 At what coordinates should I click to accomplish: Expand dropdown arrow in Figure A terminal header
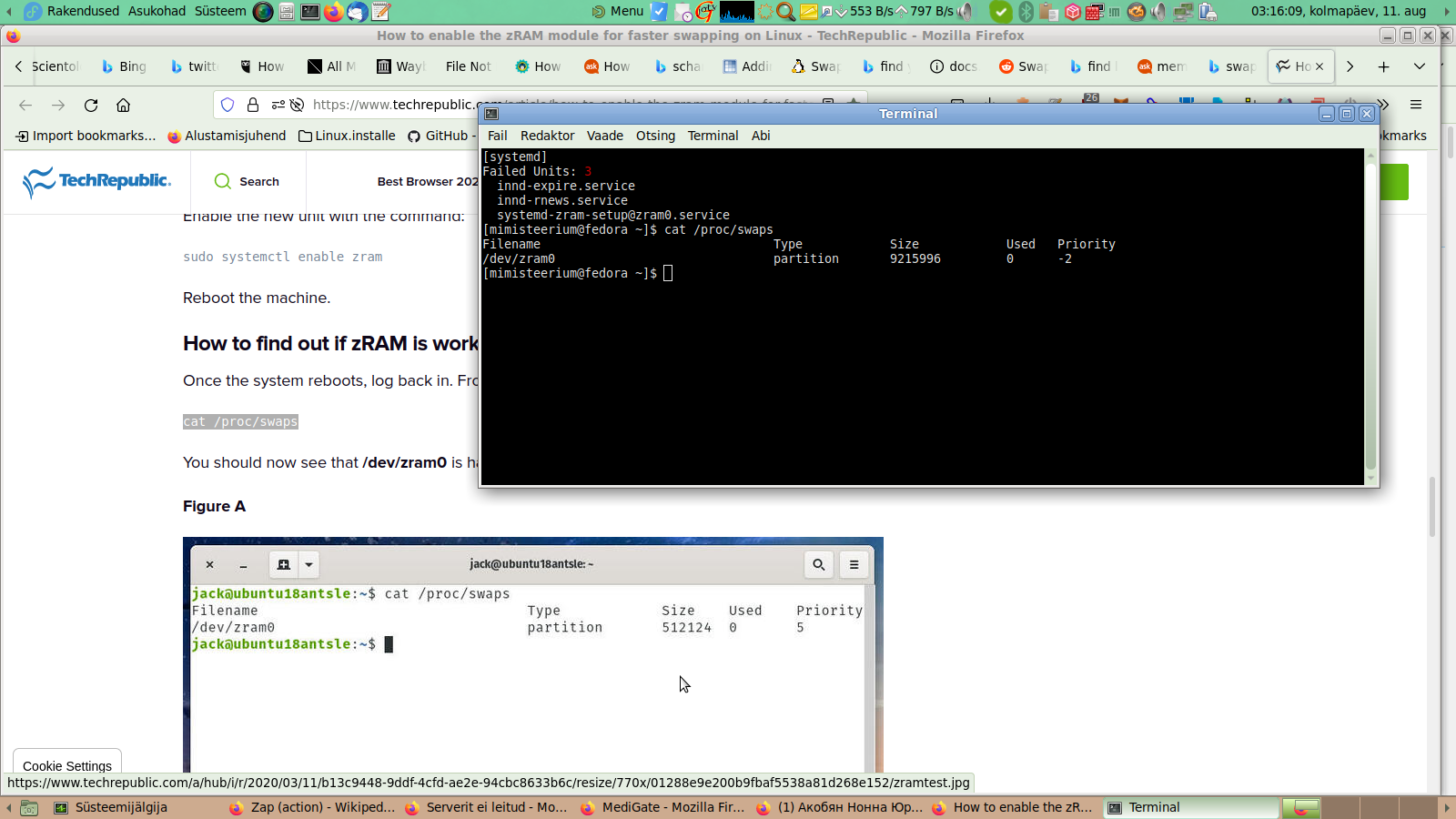308,564
